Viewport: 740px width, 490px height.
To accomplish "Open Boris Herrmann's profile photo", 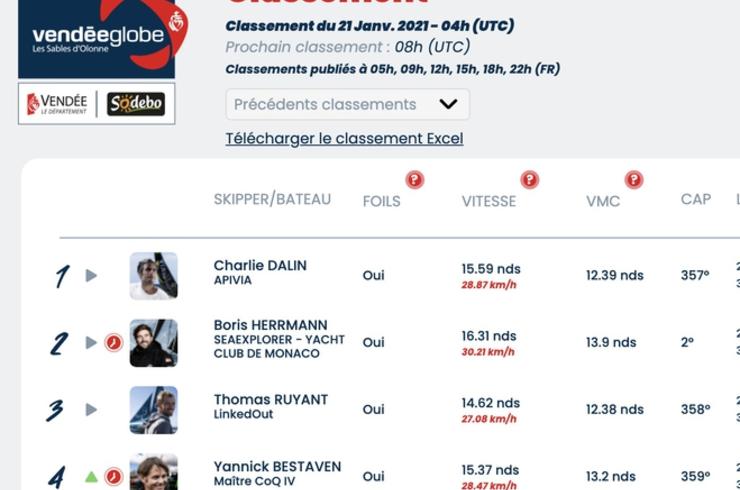I will click(x=154, y=343).
